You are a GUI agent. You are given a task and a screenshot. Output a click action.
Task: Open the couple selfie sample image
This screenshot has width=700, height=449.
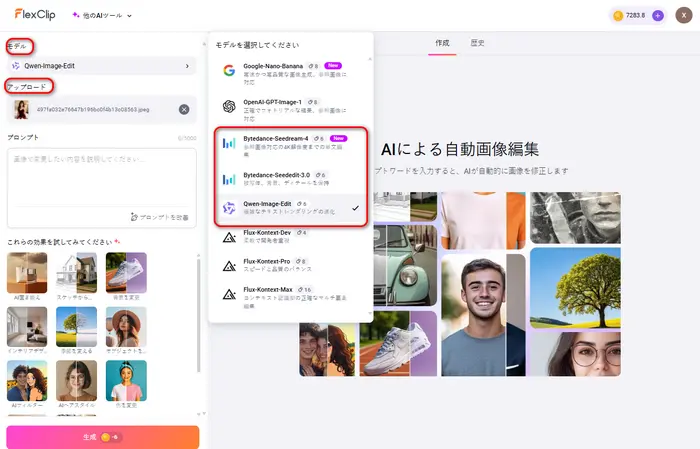[x=327, y=349]
